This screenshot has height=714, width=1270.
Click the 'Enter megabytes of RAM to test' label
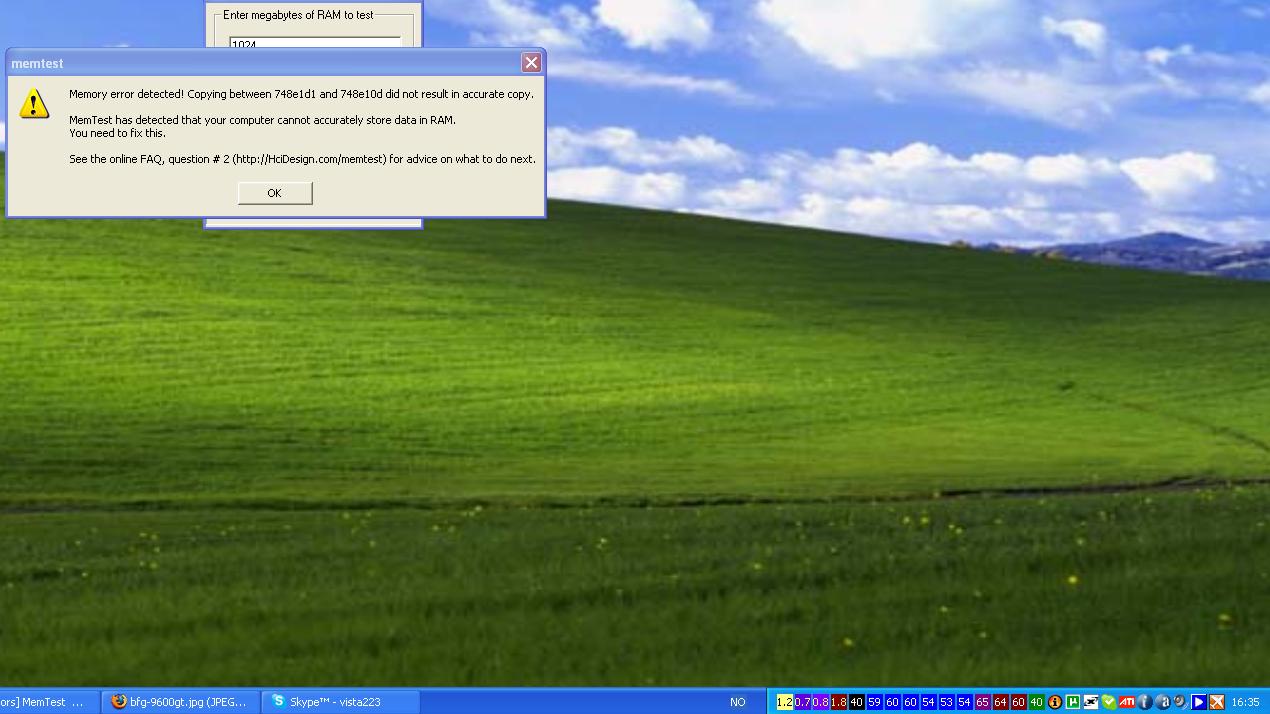(x=298, y=15)
